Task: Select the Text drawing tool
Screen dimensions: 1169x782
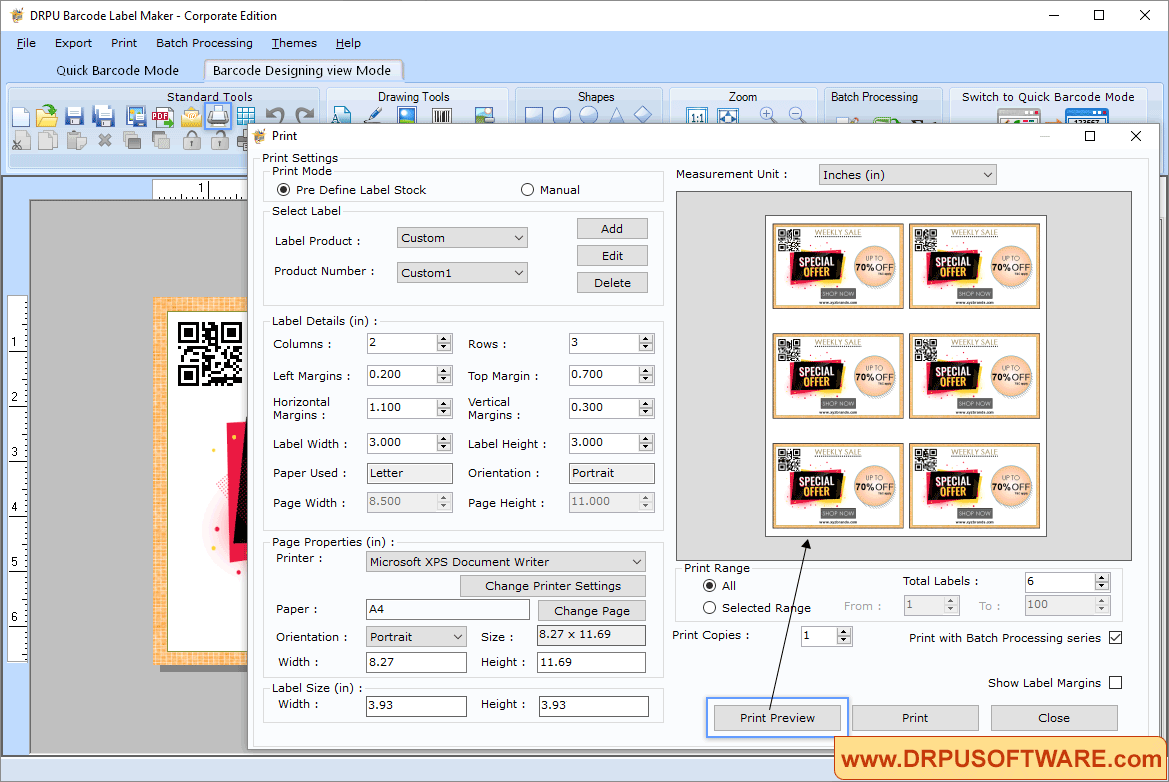Action: [x=341, y=115]
